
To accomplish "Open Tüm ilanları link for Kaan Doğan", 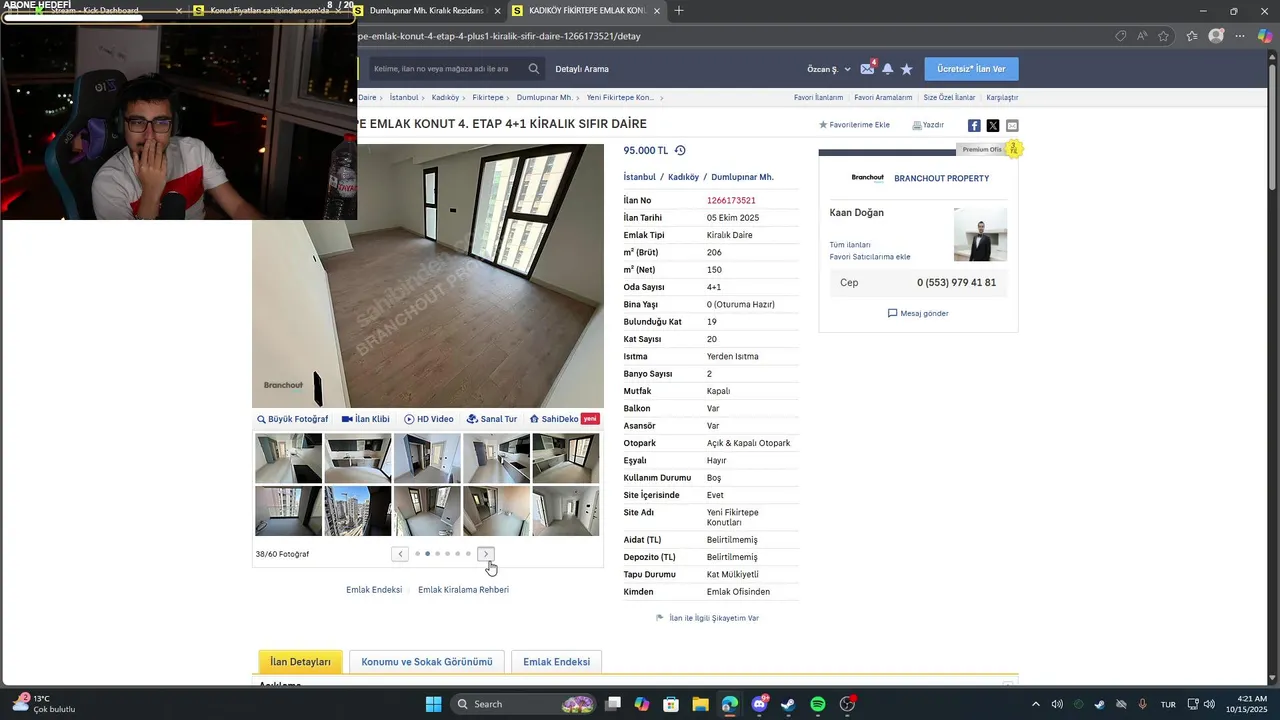I will click(x=850, y=245).
